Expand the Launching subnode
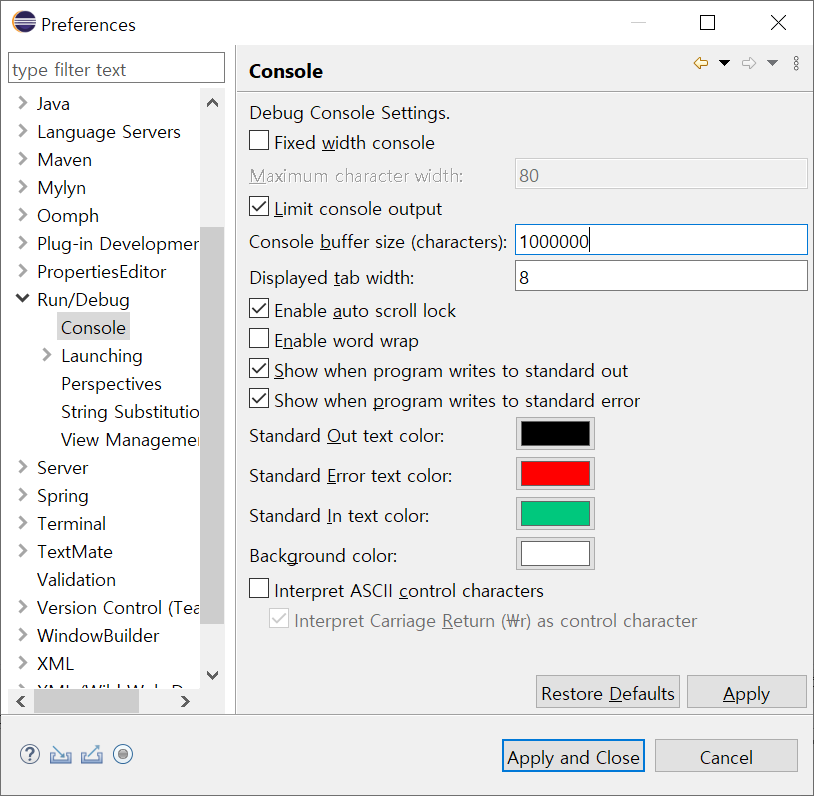814x796 pixels. point(47,355)
